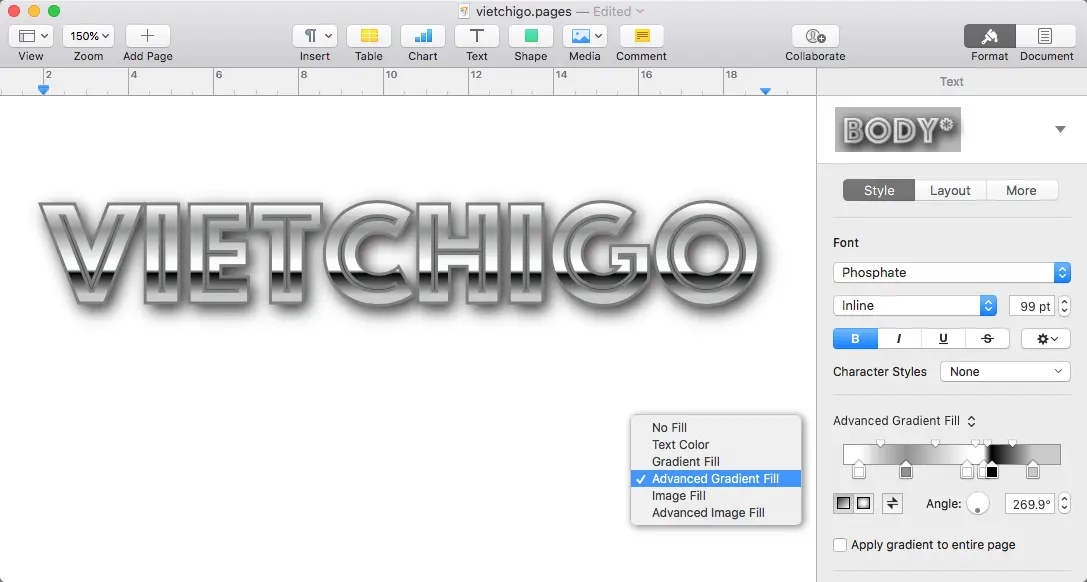1087x582 pixels.
Task: Click the Shape toolbar icon
Action: [x=531, y=36]
